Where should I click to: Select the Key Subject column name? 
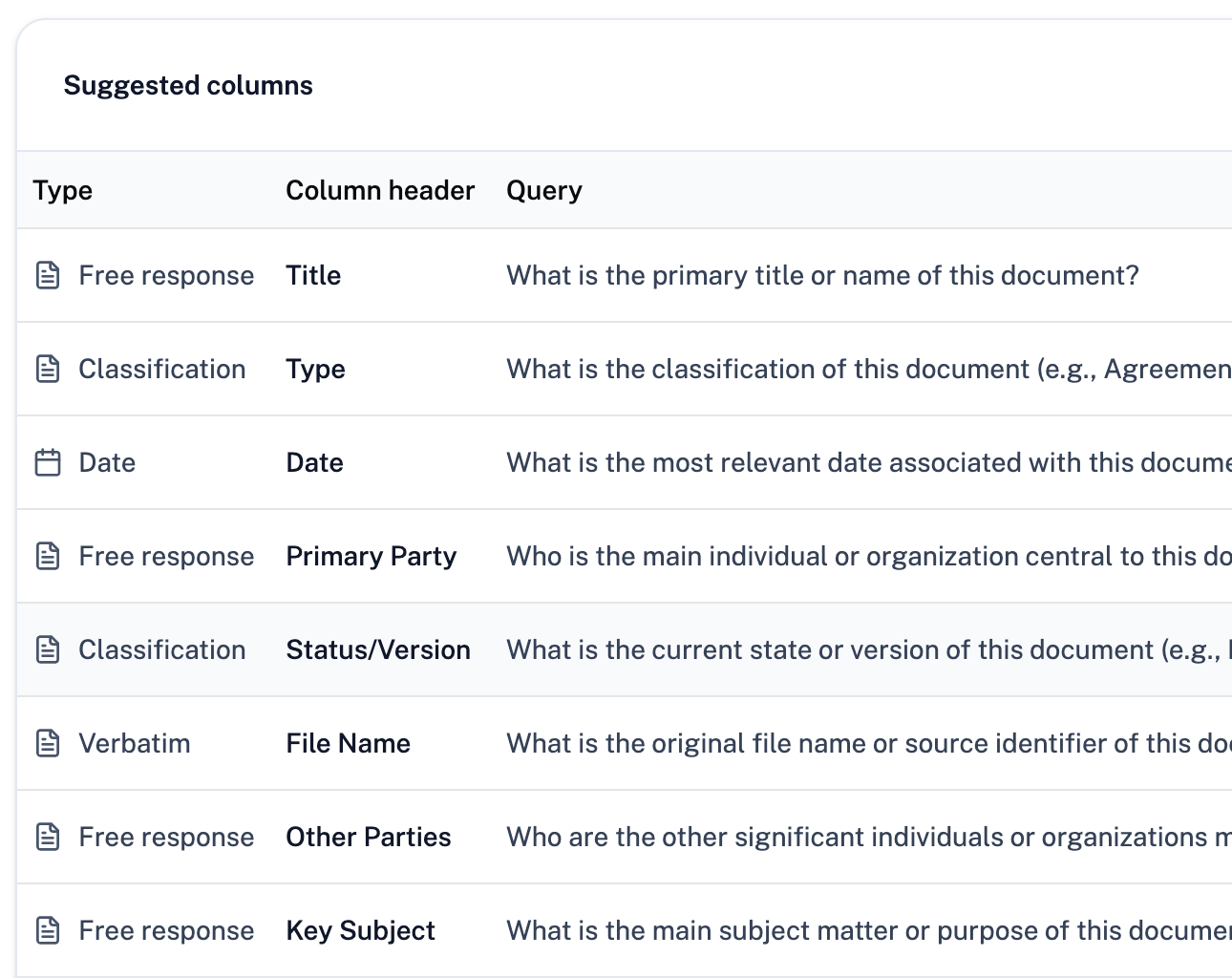360,930
